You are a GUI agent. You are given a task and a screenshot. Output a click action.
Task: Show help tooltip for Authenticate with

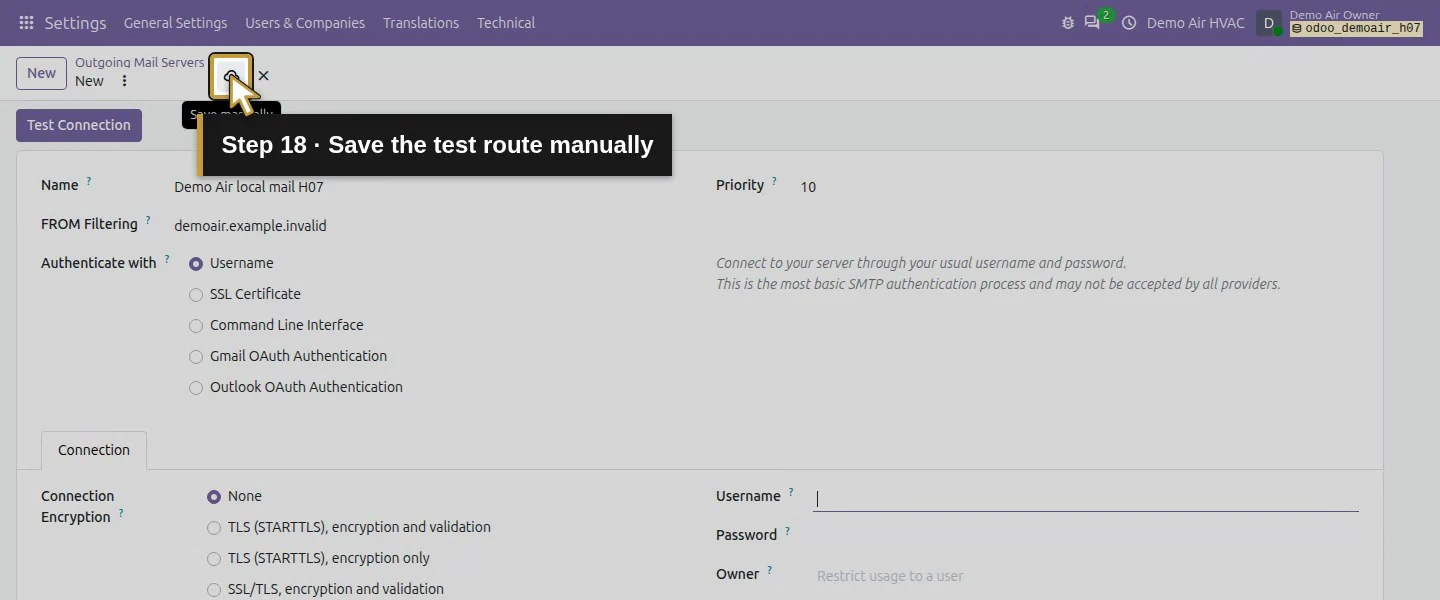(167, 259)
